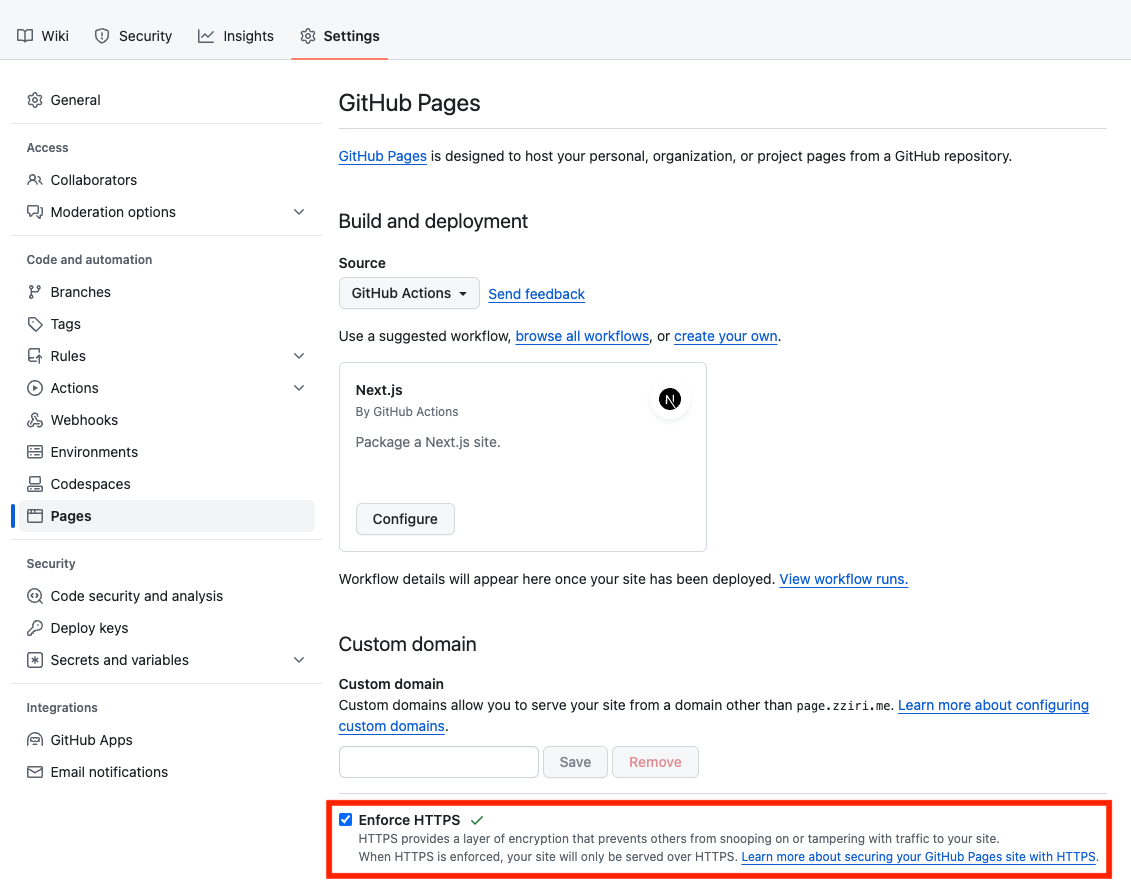Click the Actions play icon
The width and height of the screenshot is (1131, 893).
click(x=35, y=388)
